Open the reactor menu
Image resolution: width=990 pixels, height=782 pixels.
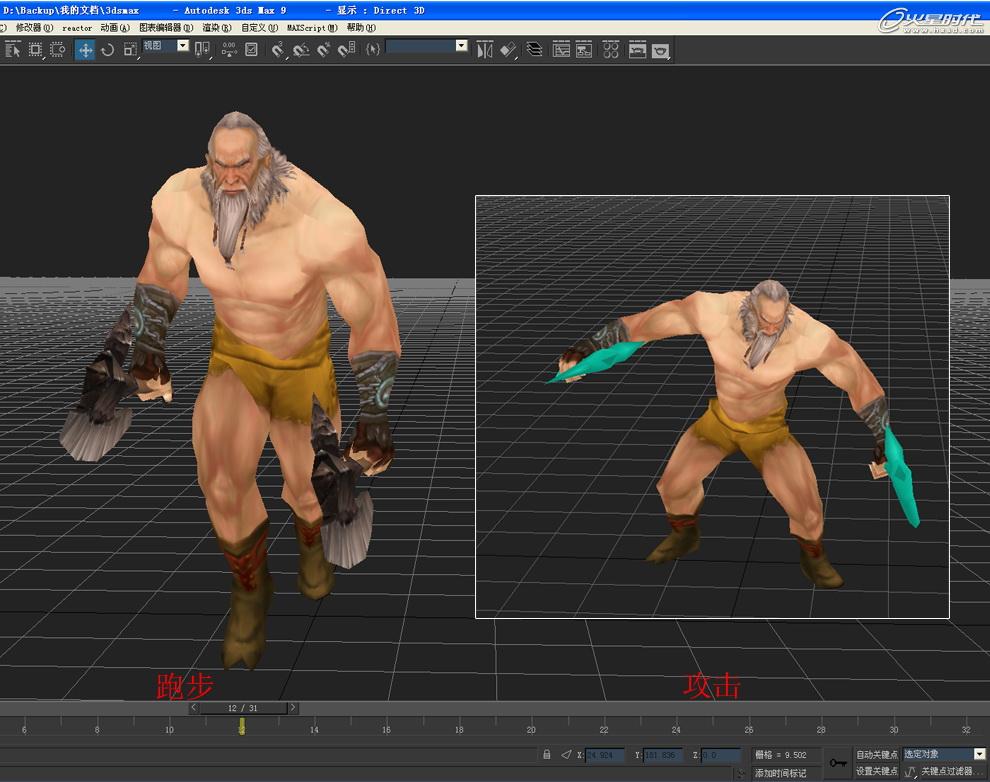pos(77,28)
